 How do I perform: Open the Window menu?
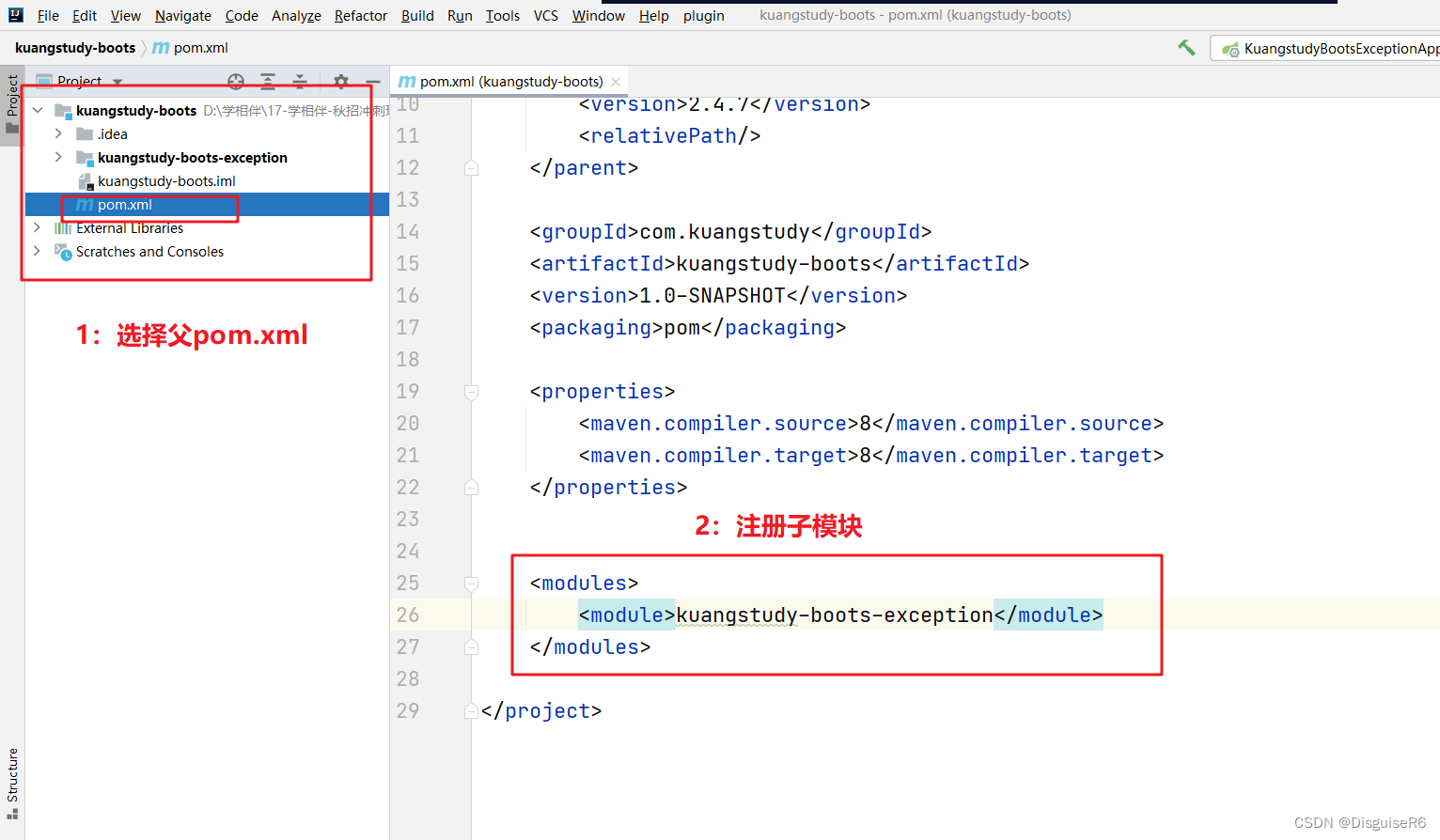tap(599, 15)
